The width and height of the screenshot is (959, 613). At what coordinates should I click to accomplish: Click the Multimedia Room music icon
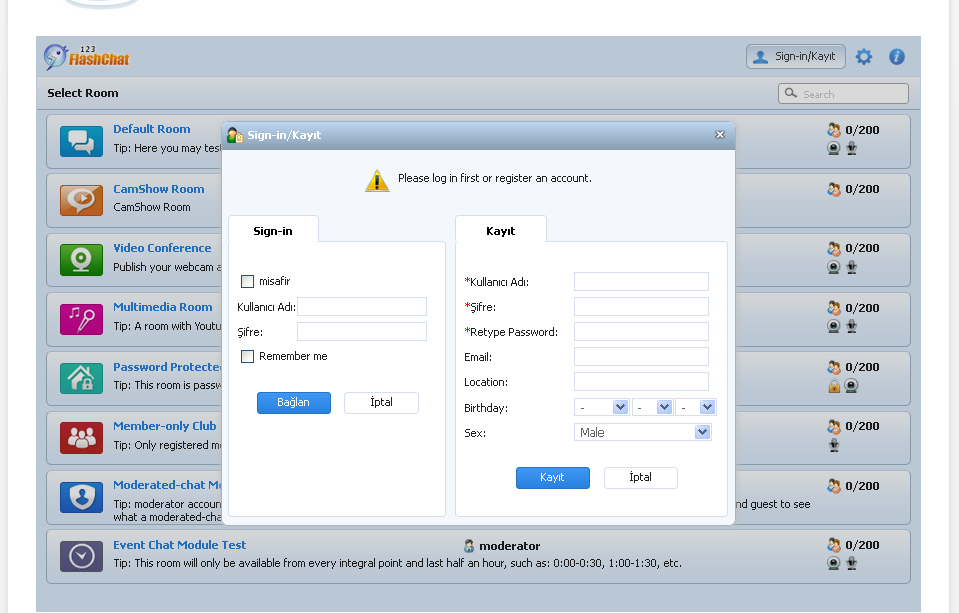coord(81,319)
